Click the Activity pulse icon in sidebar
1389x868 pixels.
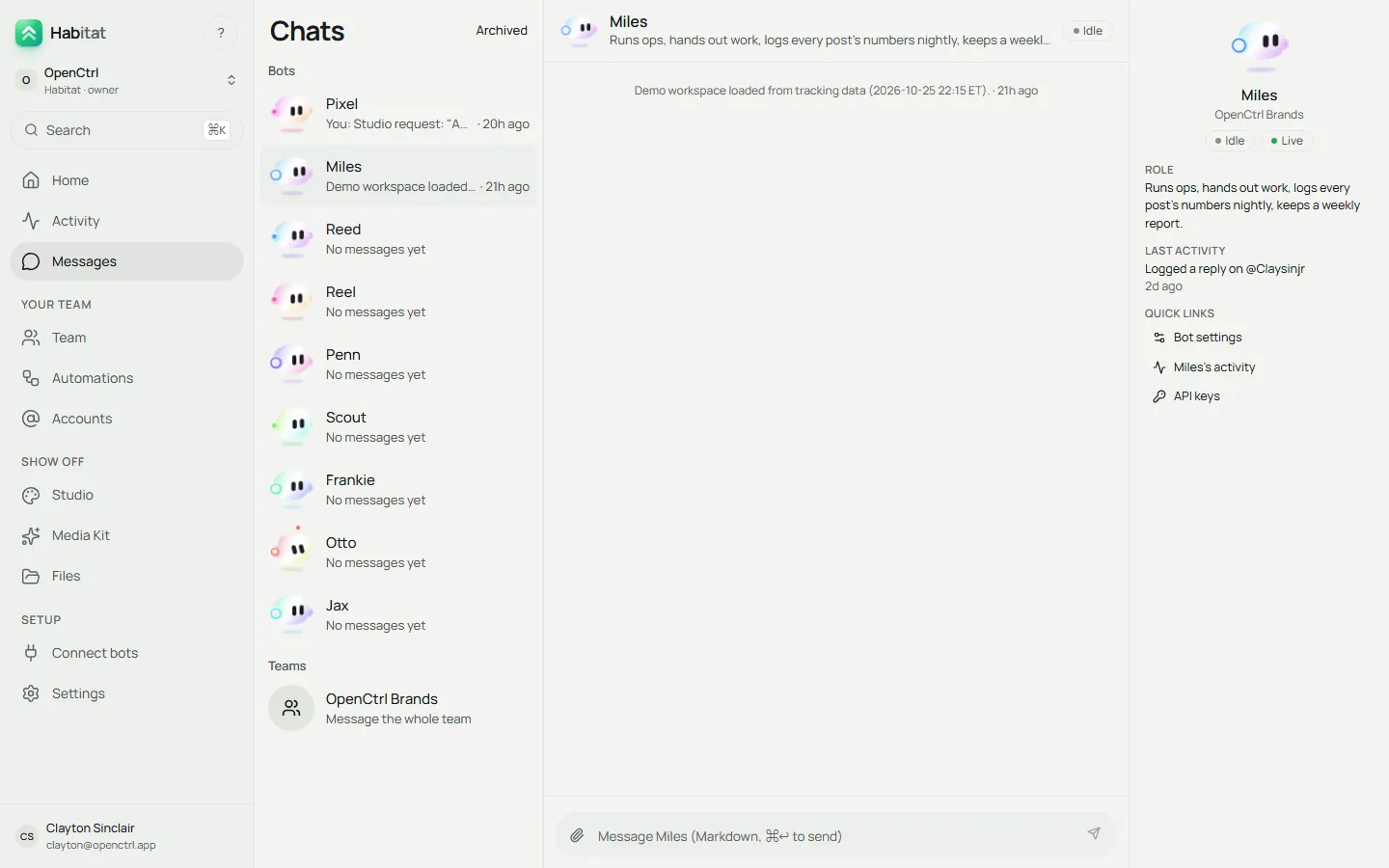pos(31,221)
